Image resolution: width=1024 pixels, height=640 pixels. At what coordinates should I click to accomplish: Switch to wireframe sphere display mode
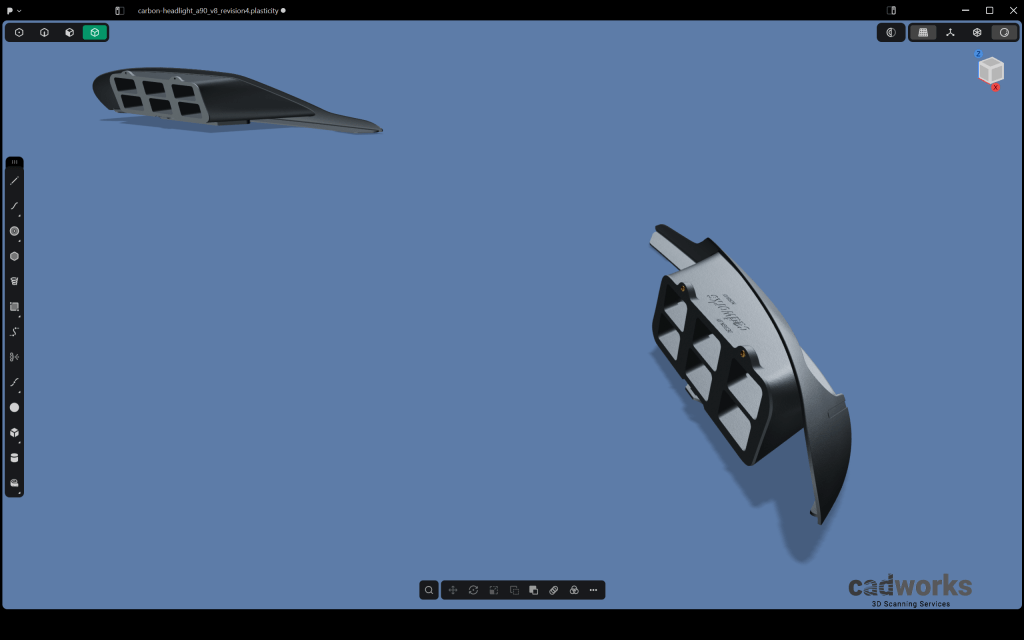(977, 32)
